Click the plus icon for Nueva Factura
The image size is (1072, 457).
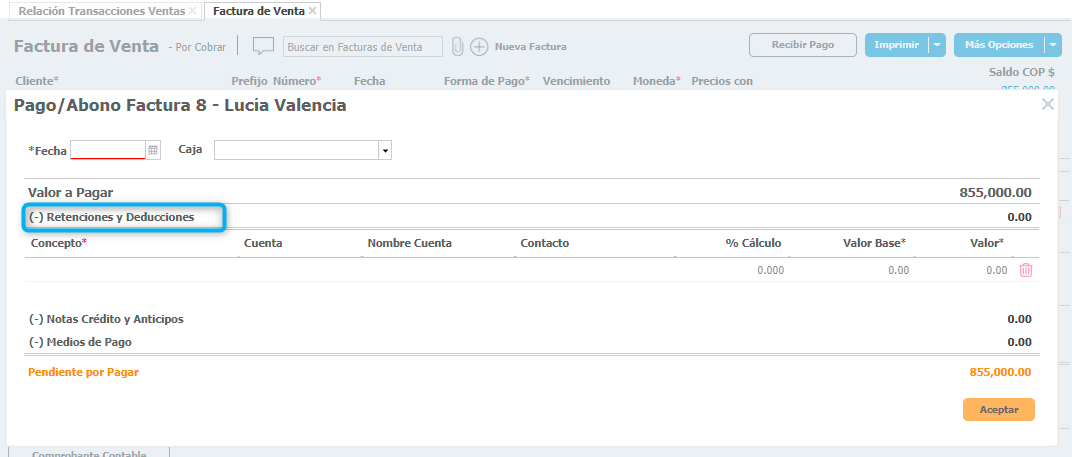[479, 46]
